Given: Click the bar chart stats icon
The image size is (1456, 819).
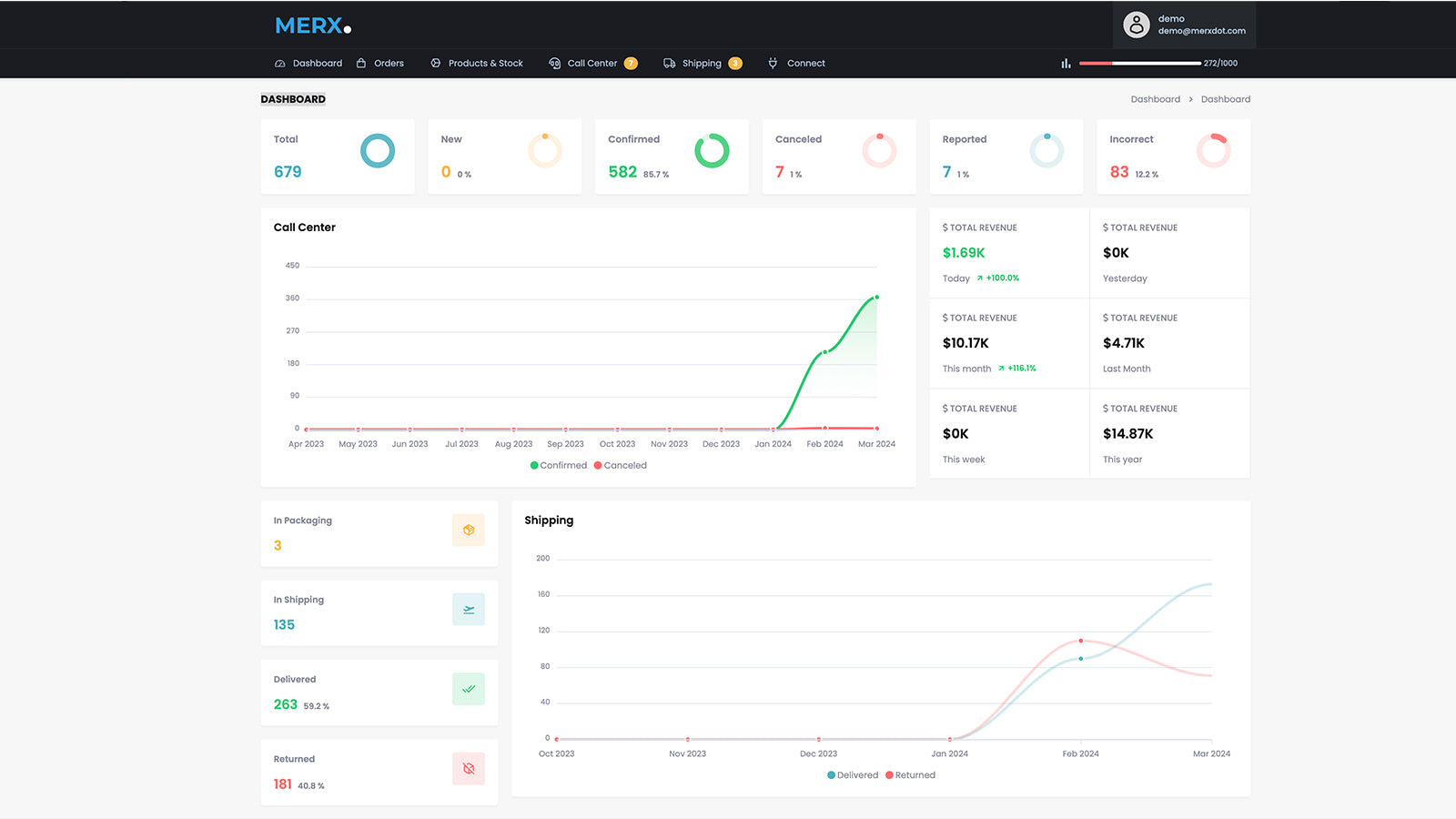Looking at the screenshot, I should (1066, 64).
